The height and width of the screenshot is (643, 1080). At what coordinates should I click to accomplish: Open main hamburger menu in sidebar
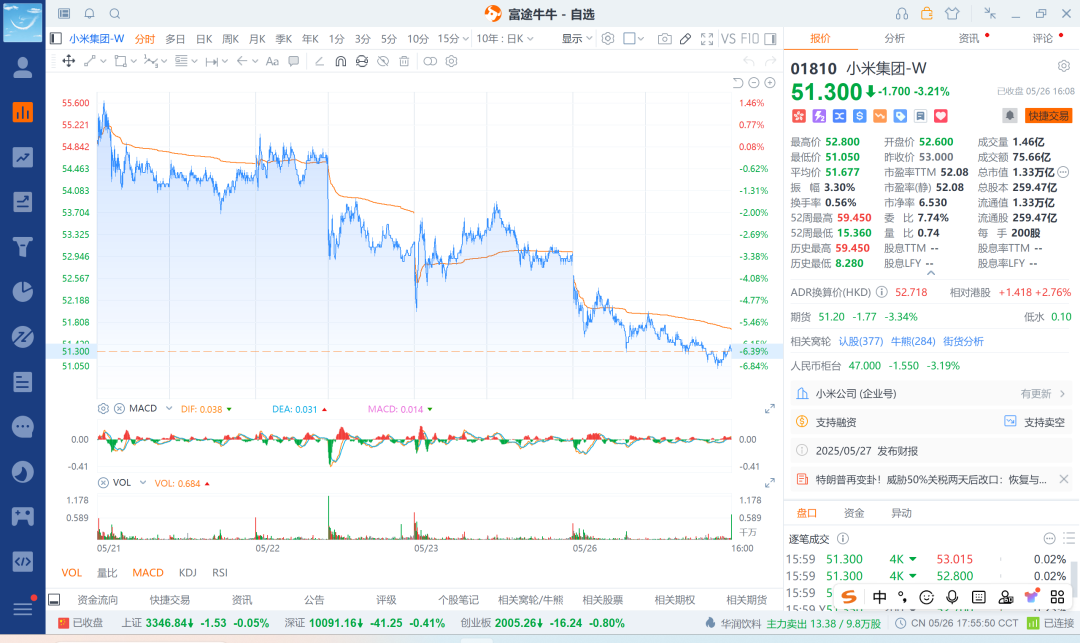(23, 609)
